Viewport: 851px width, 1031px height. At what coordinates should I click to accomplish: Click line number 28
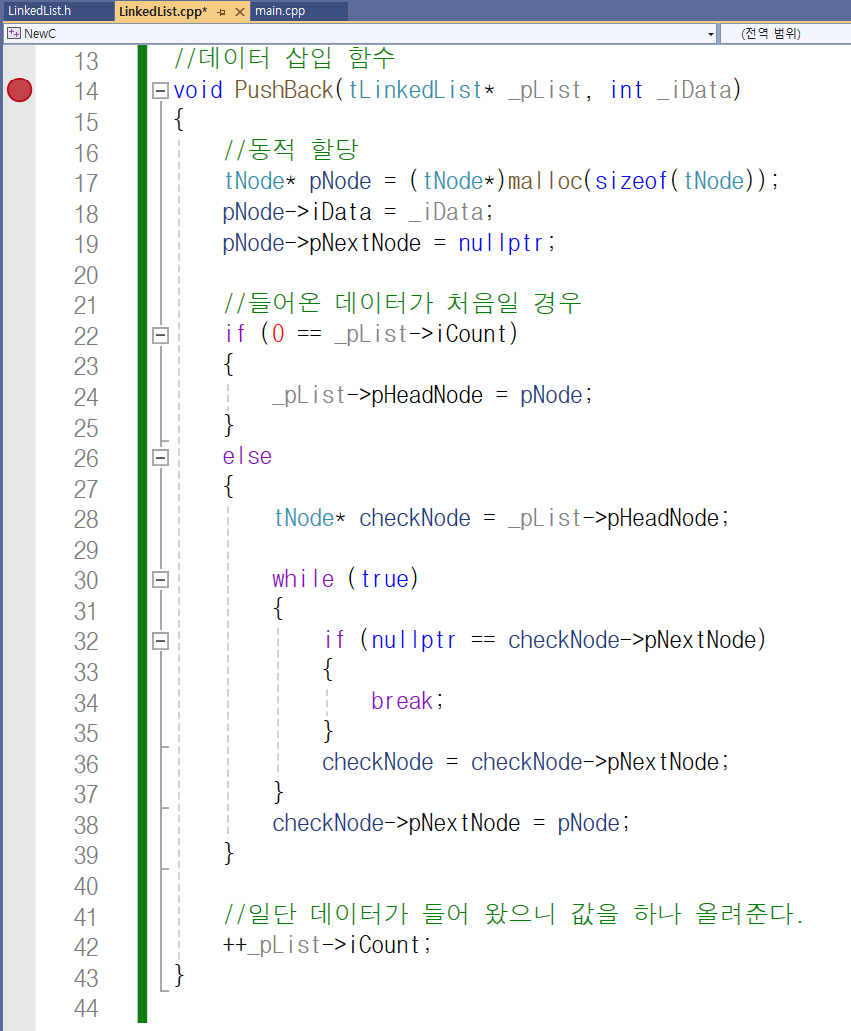pos(86,519)
